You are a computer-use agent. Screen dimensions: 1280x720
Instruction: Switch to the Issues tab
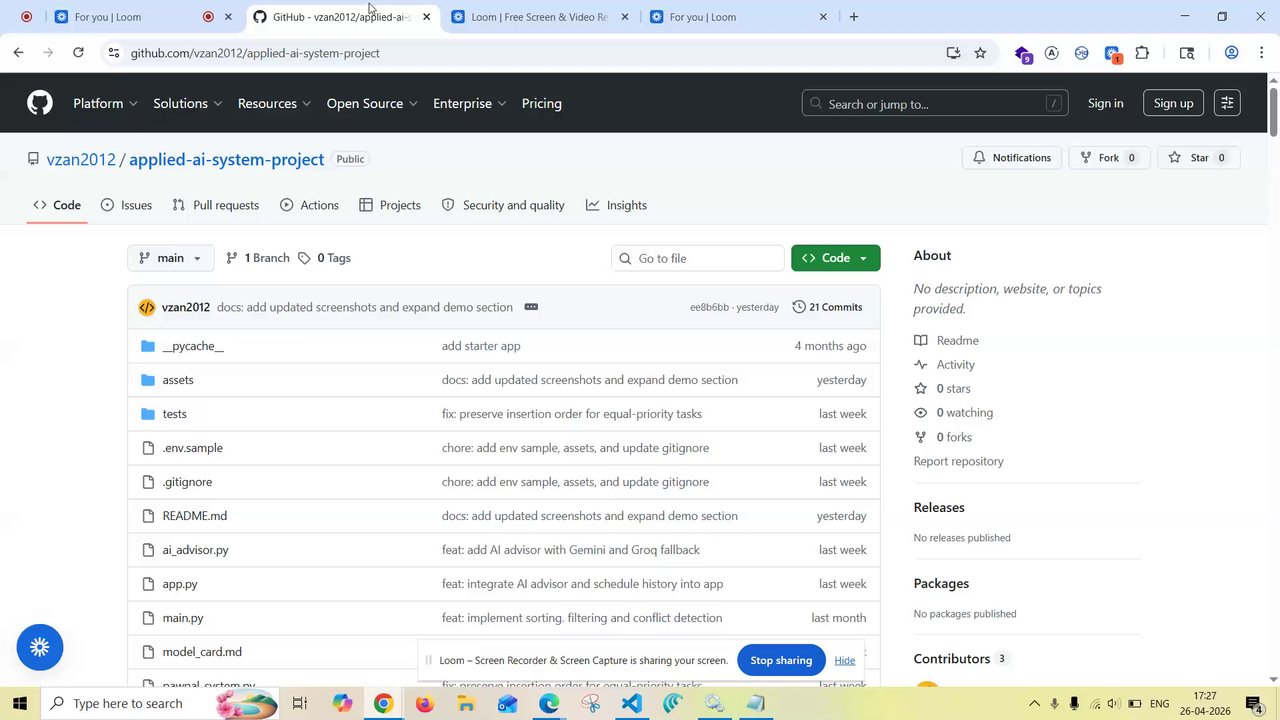[x=126, y=205]
